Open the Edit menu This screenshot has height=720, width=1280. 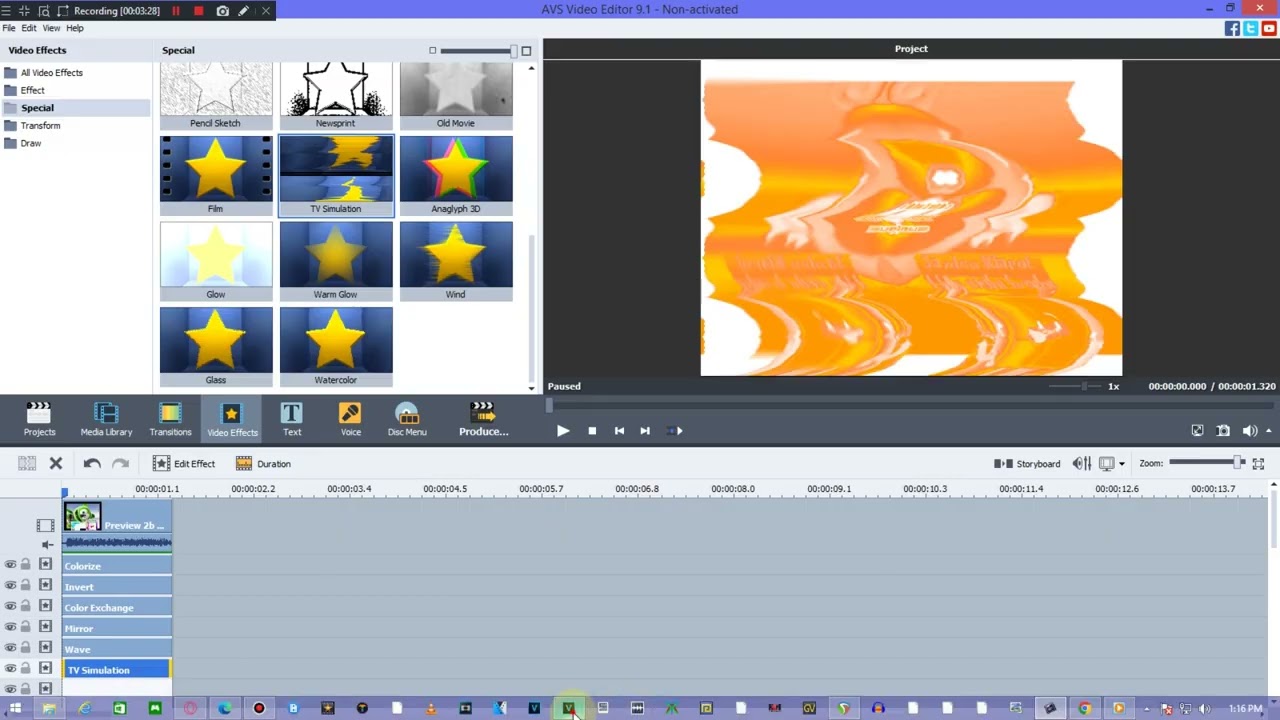click(29, 28)
